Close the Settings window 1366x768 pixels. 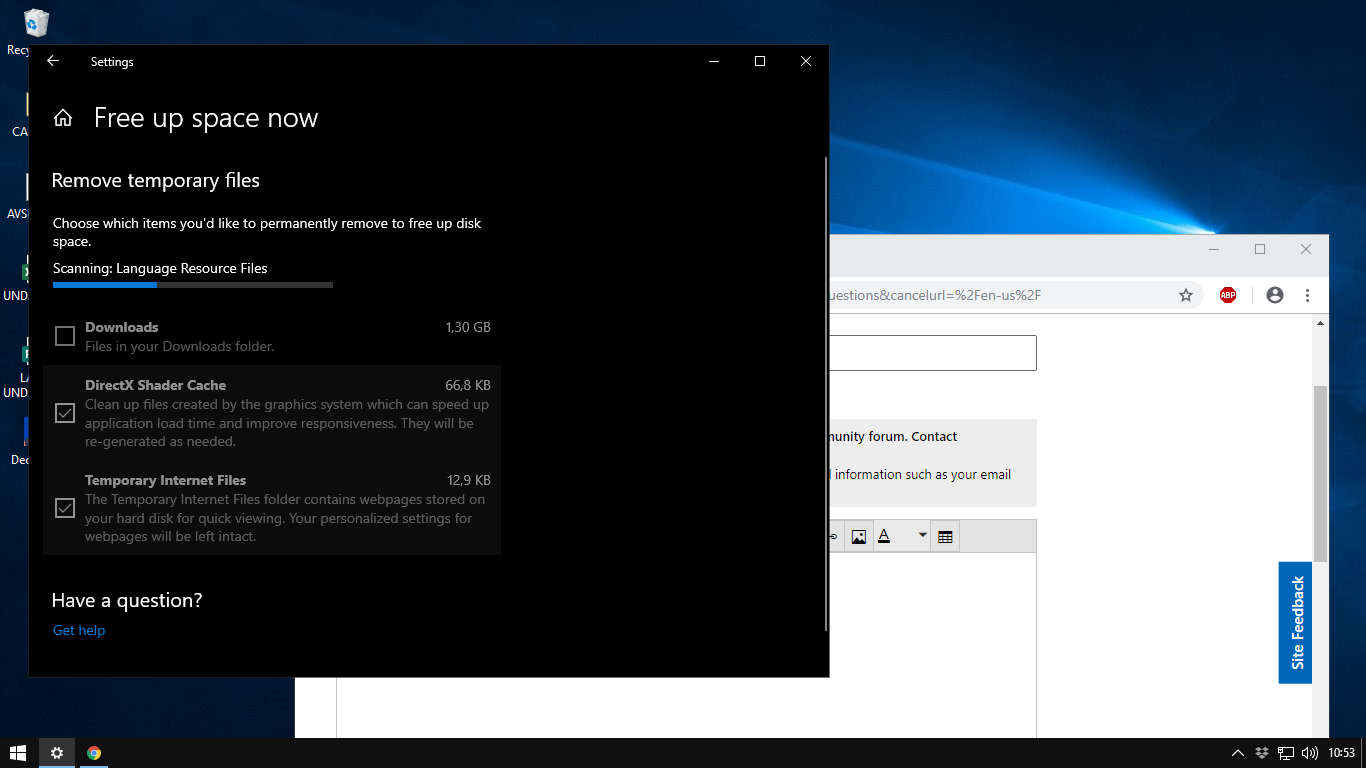[806, 61]
